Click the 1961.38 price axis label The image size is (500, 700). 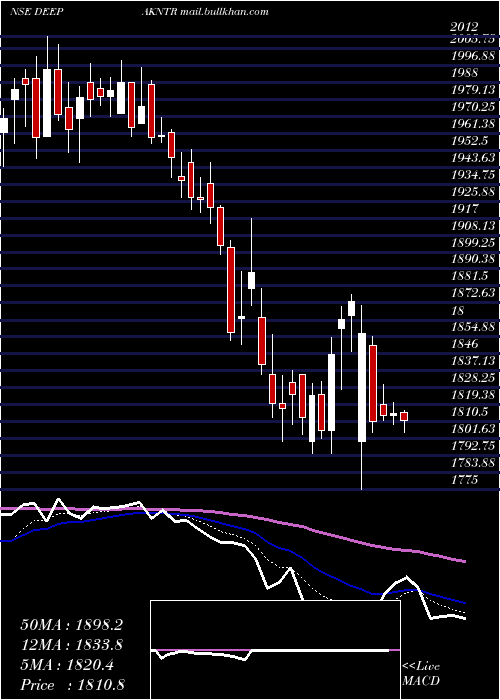[472, 124]
